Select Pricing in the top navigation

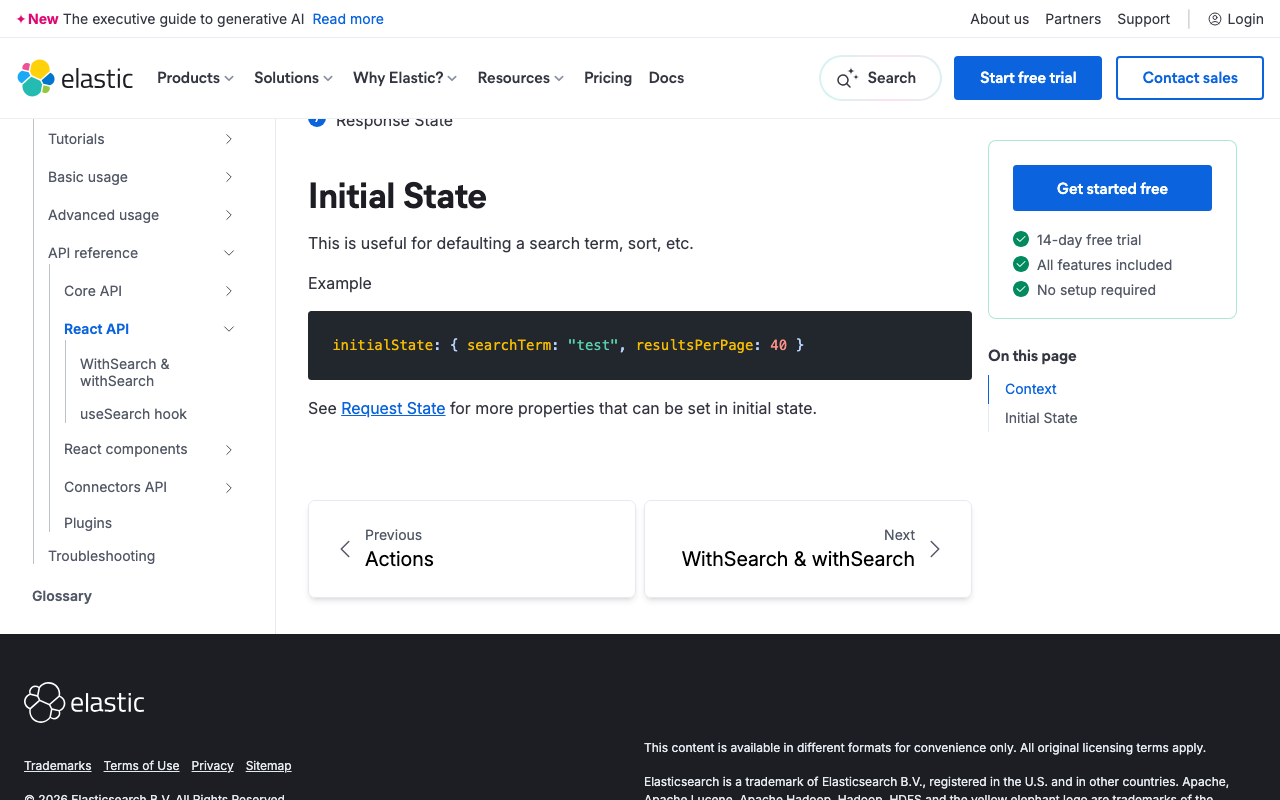pos(607,77)
